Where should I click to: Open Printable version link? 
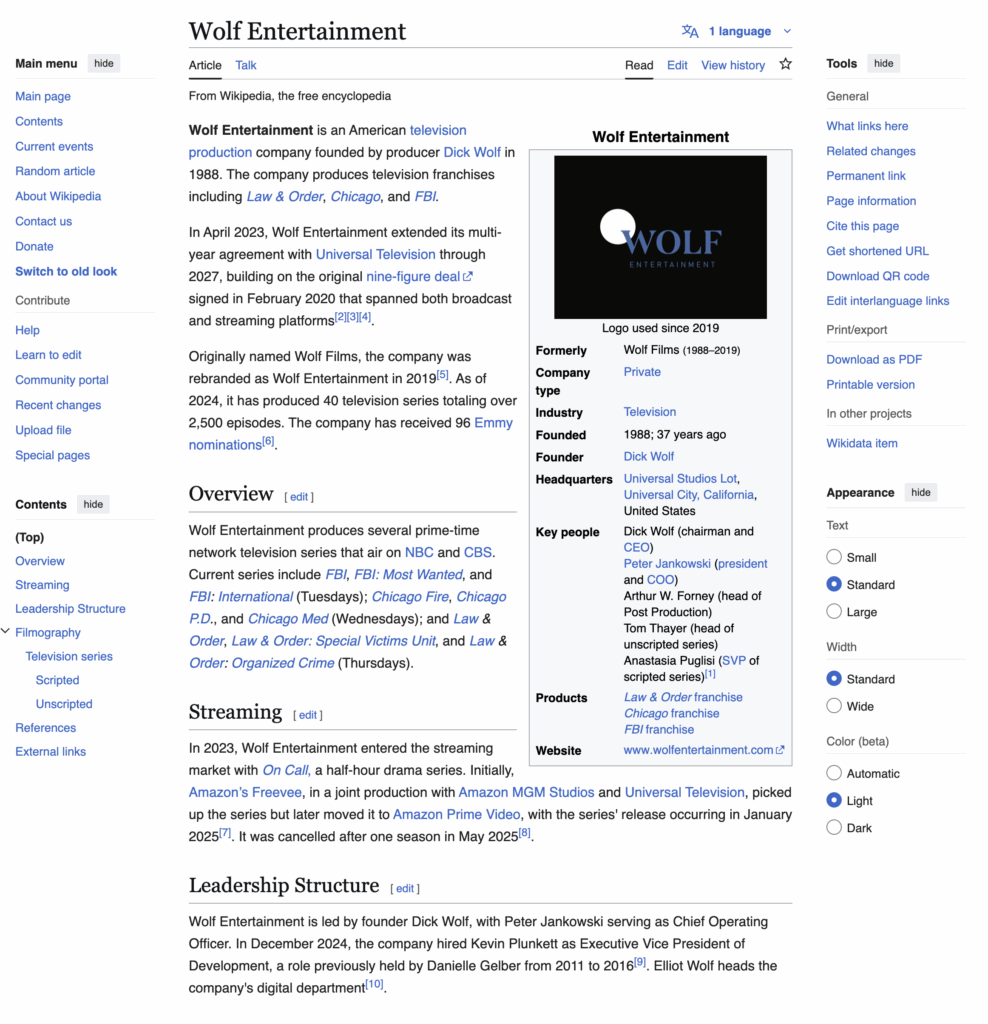(x=870, y=385)
